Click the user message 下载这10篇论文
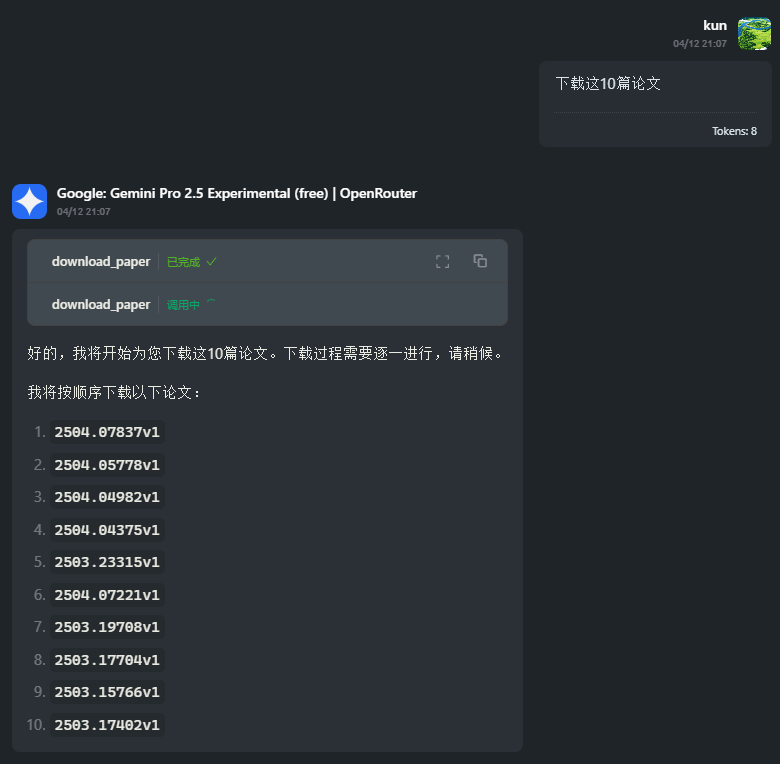This screenshot has height=764, width=780. 608,84
